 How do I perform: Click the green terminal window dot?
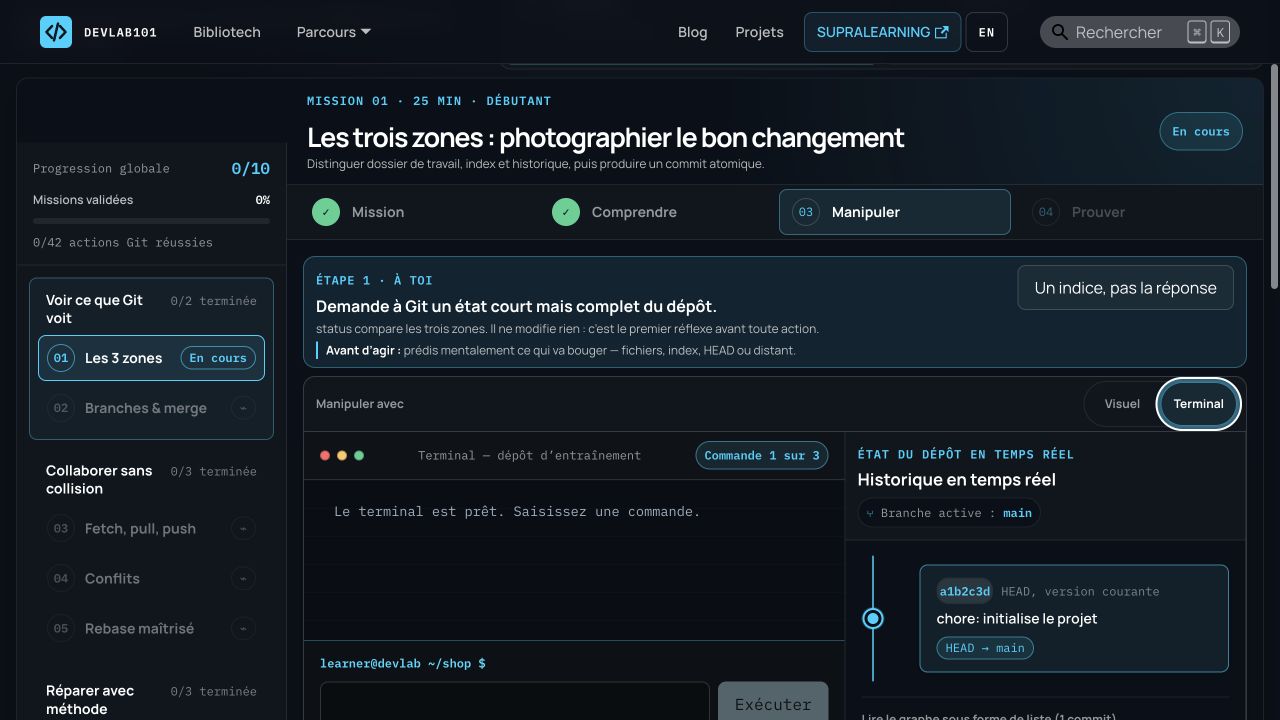[x=359, y=455]
